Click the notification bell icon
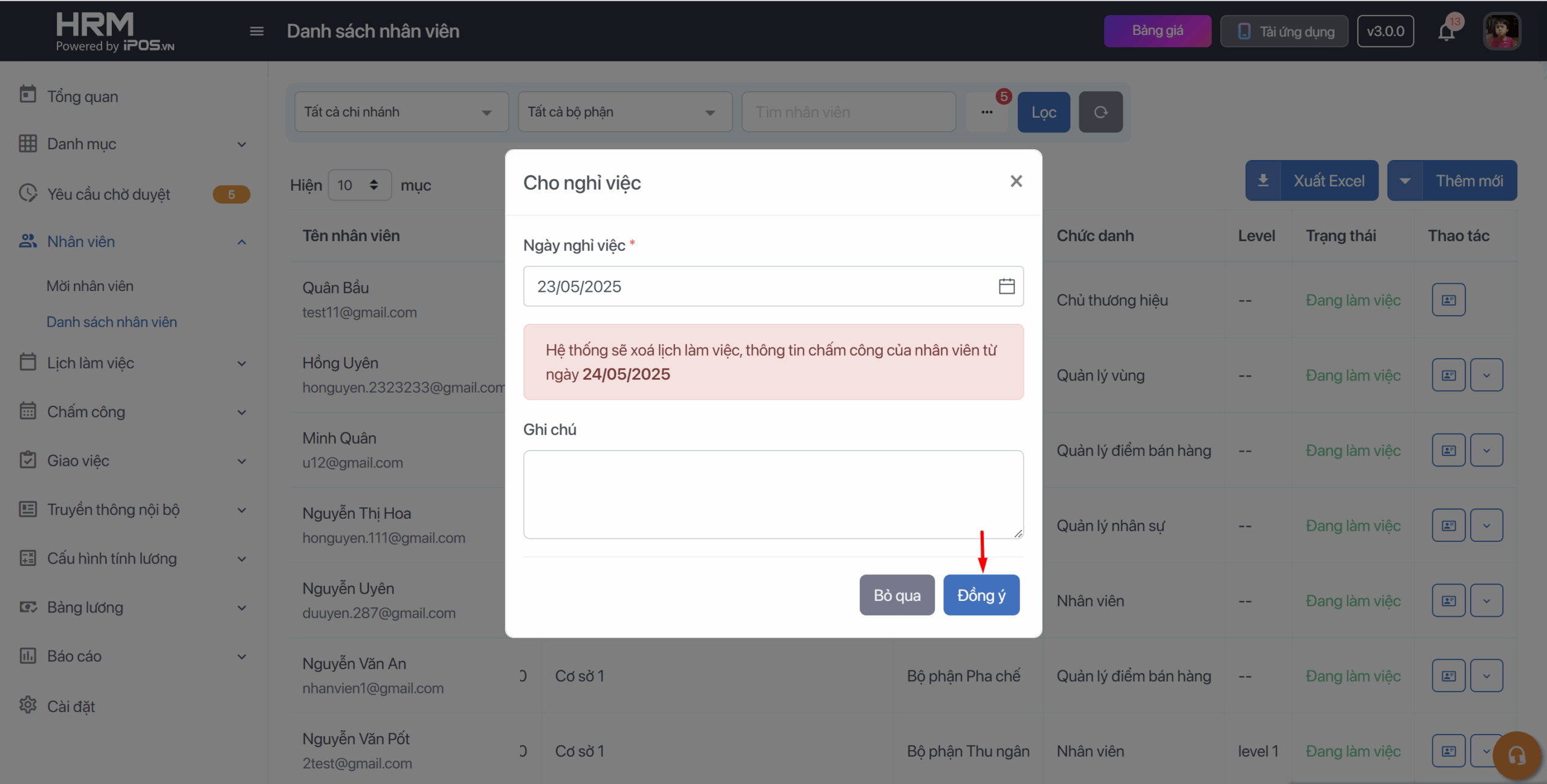The image size is (1547, 784). 1446,31
